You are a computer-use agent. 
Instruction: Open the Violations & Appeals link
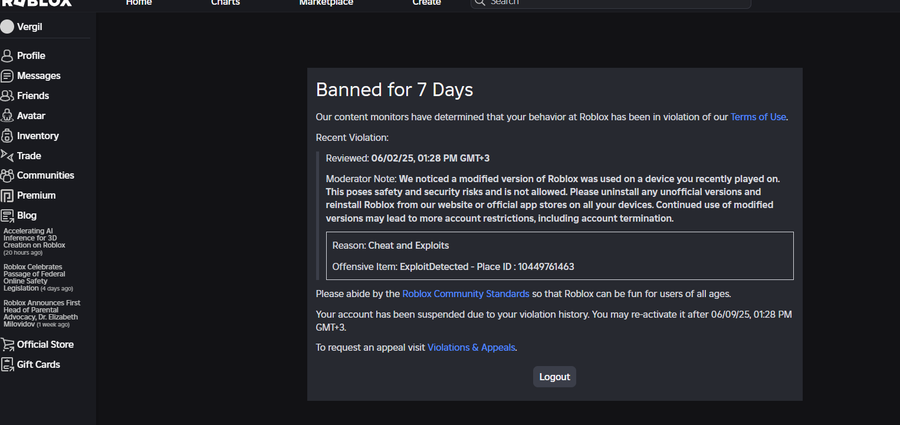(471, 347)
